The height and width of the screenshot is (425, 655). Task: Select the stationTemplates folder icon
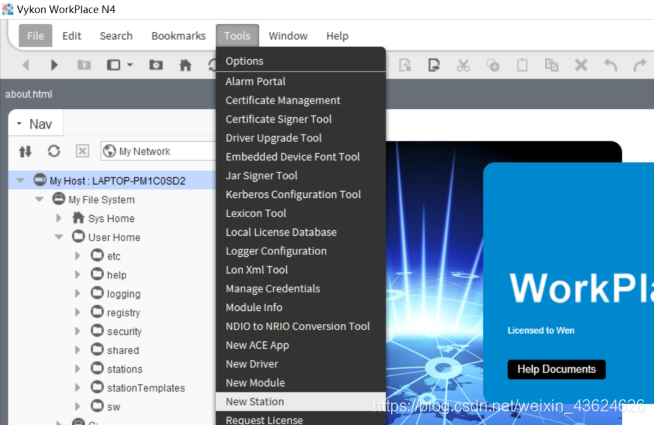[97, 387]
